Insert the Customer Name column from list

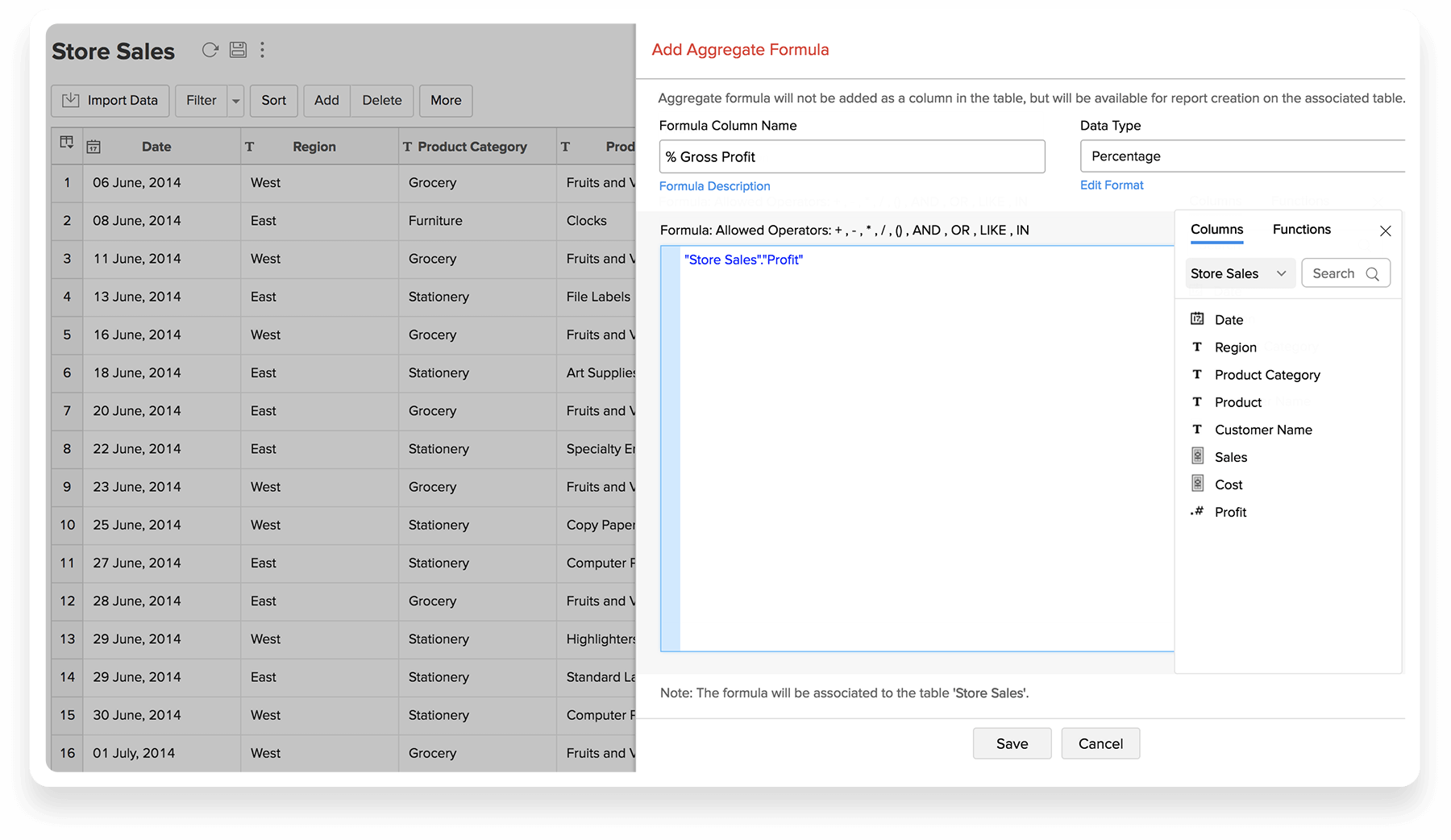click(1262, 430)
